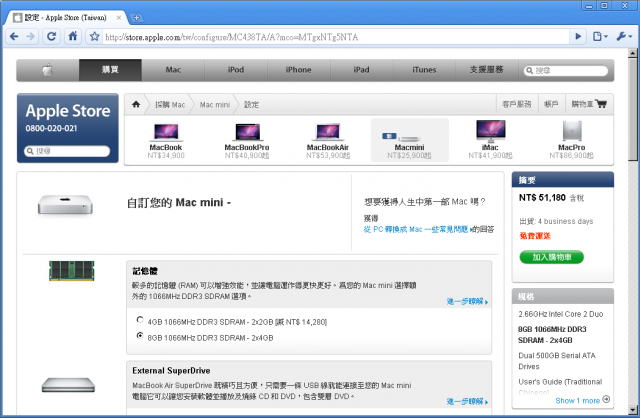The image size is (640, 418).
Task: Open the Mac navigation tab
Action: click(x=173, y=70)
